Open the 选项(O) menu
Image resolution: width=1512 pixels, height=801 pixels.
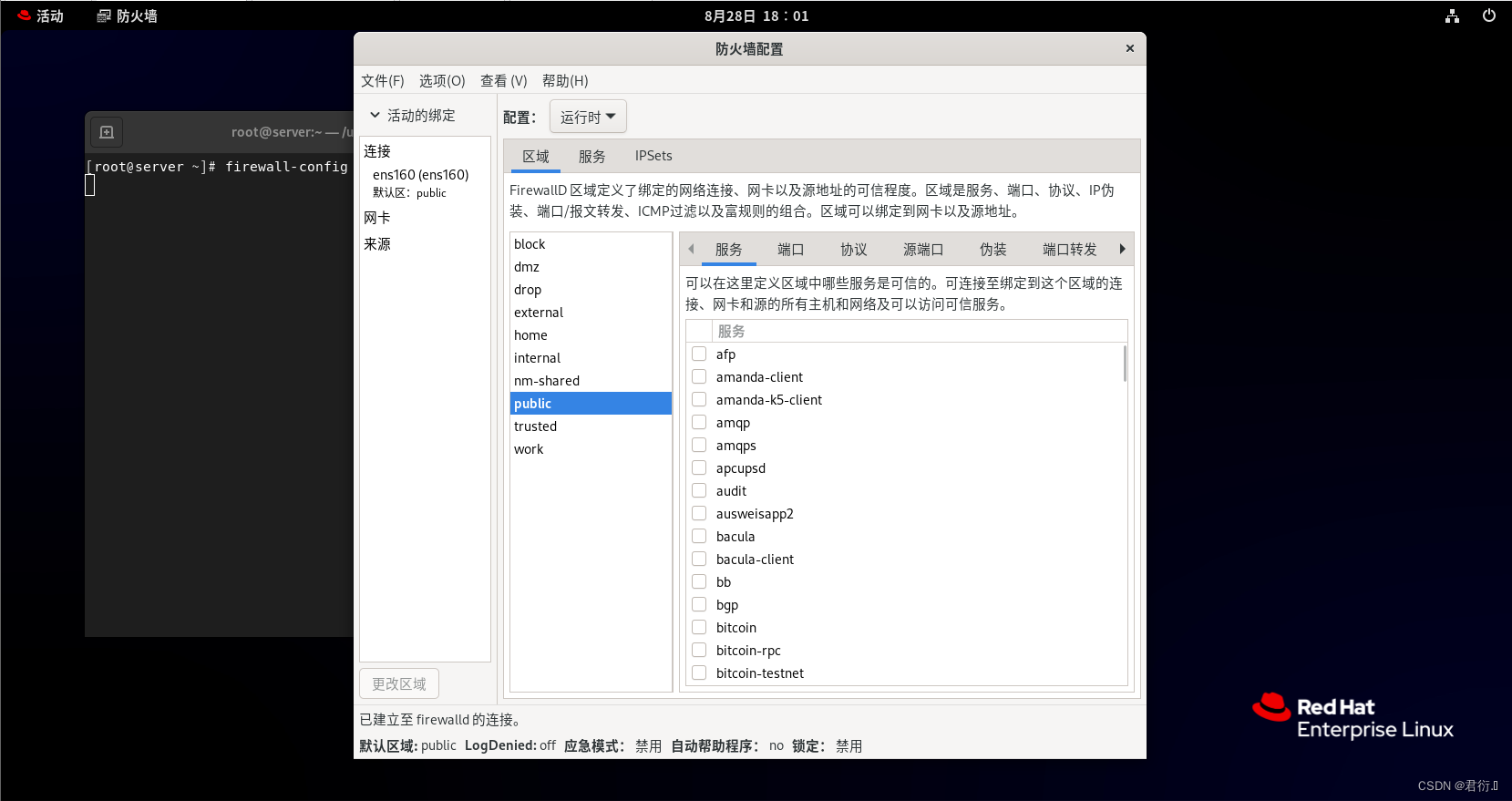442,80
